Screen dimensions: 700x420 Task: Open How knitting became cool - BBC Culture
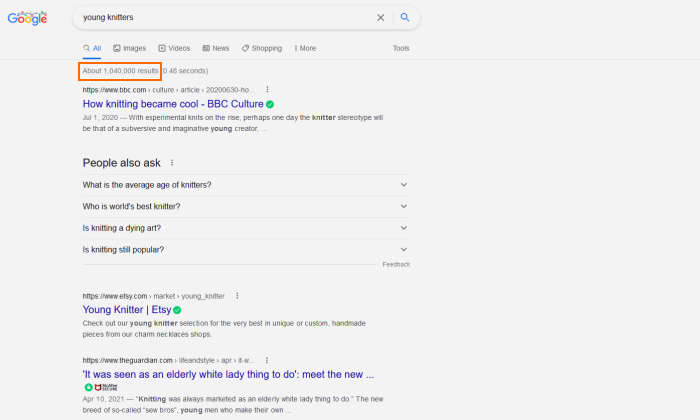[x=173, y=104]
